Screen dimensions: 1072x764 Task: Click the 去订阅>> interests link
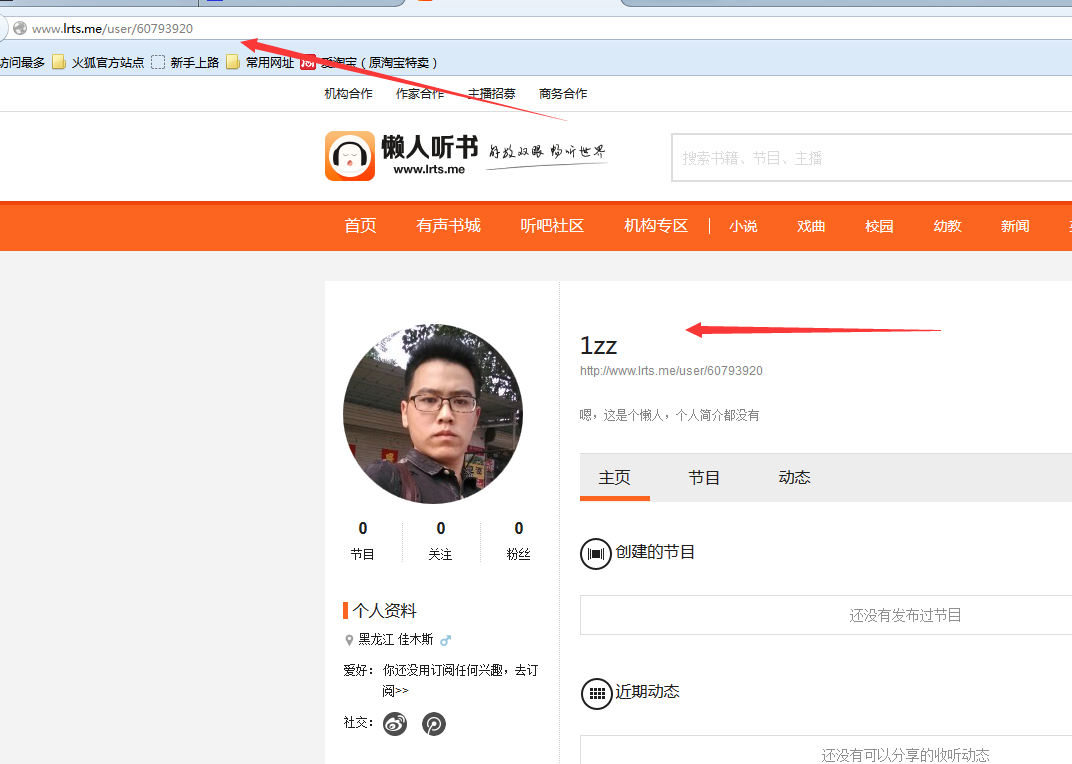click(460, 680)
